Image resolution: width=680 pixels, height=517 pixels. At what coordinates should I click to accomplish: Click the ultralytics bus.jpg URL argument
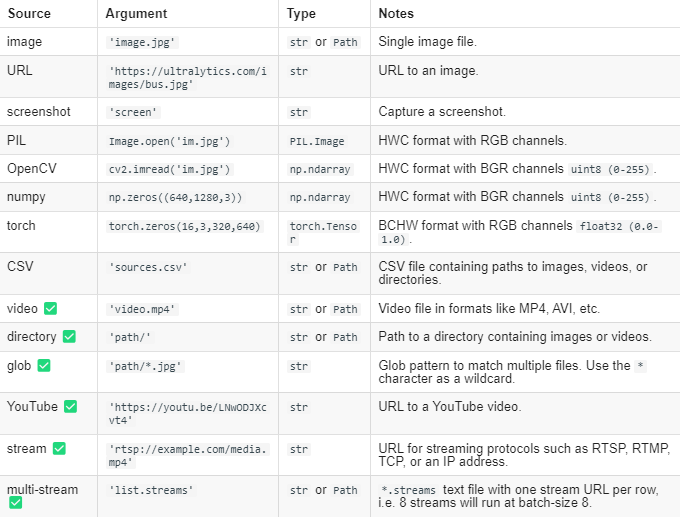pyautogui.click(x=188, y=78)
